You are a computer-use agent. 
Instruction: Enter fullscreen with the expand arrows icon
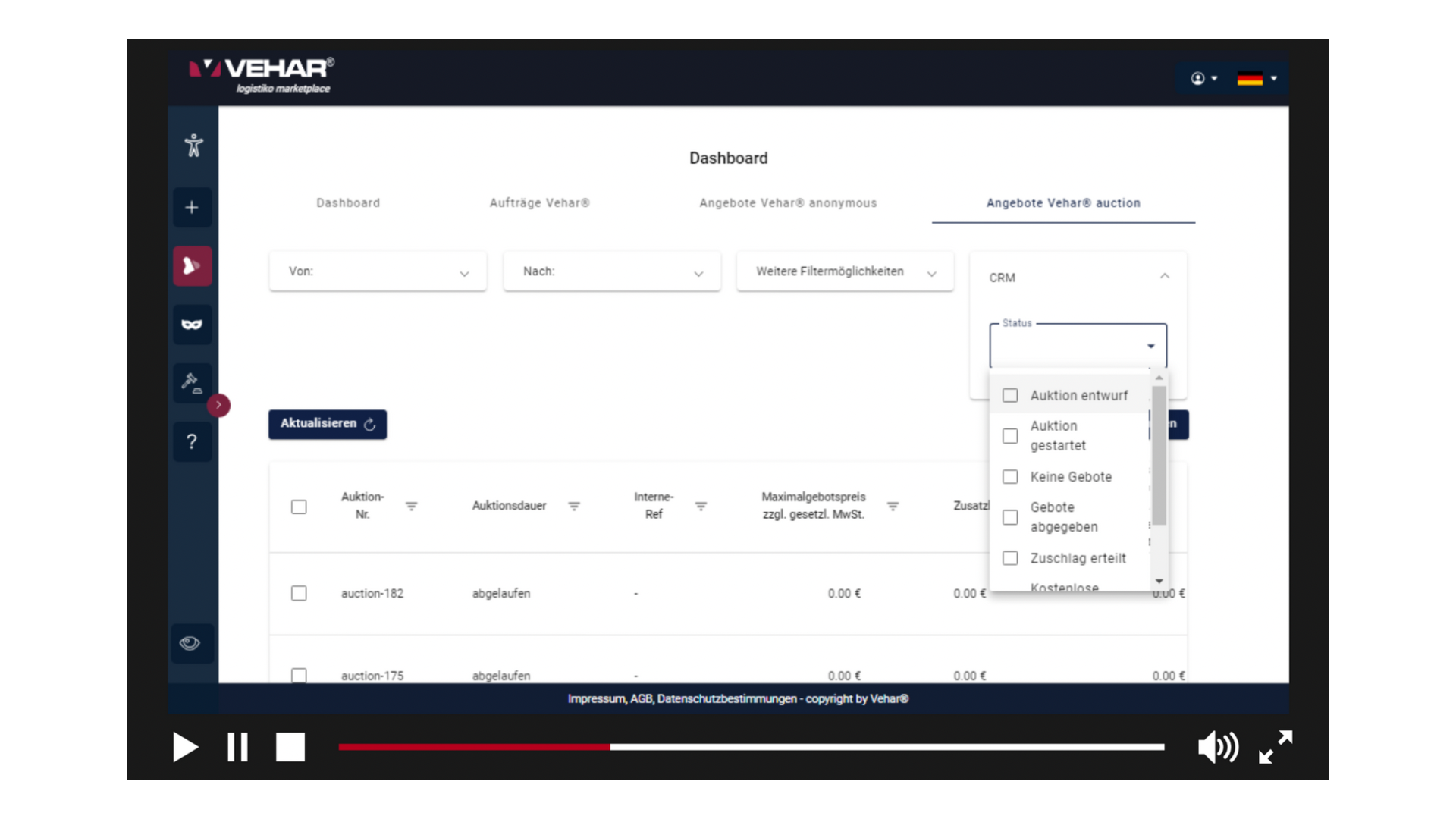tap(1276, 747)
